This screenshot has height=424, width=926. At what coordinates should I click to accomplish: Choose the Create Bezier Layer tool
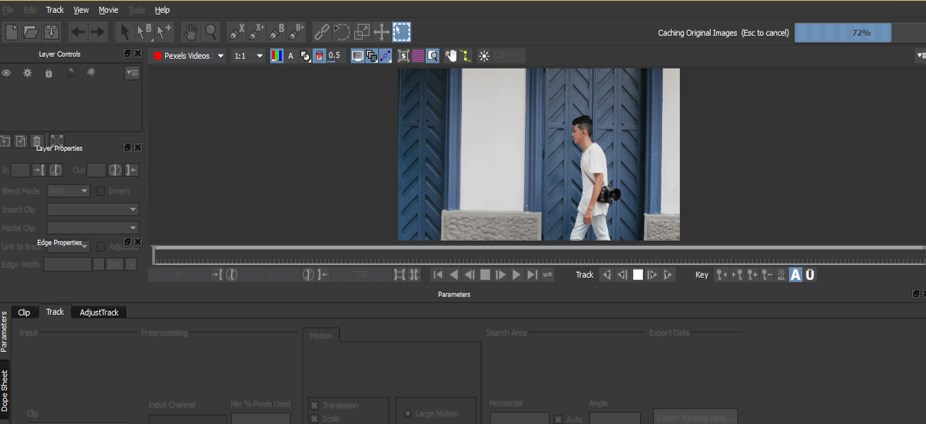click(278, 32)
